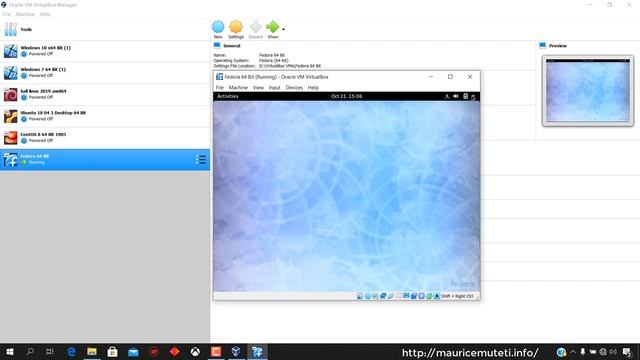The height and width of the screenshot is (360, 640).
Task: Open the Fedora system menu arrow
Action: point(473,97)
